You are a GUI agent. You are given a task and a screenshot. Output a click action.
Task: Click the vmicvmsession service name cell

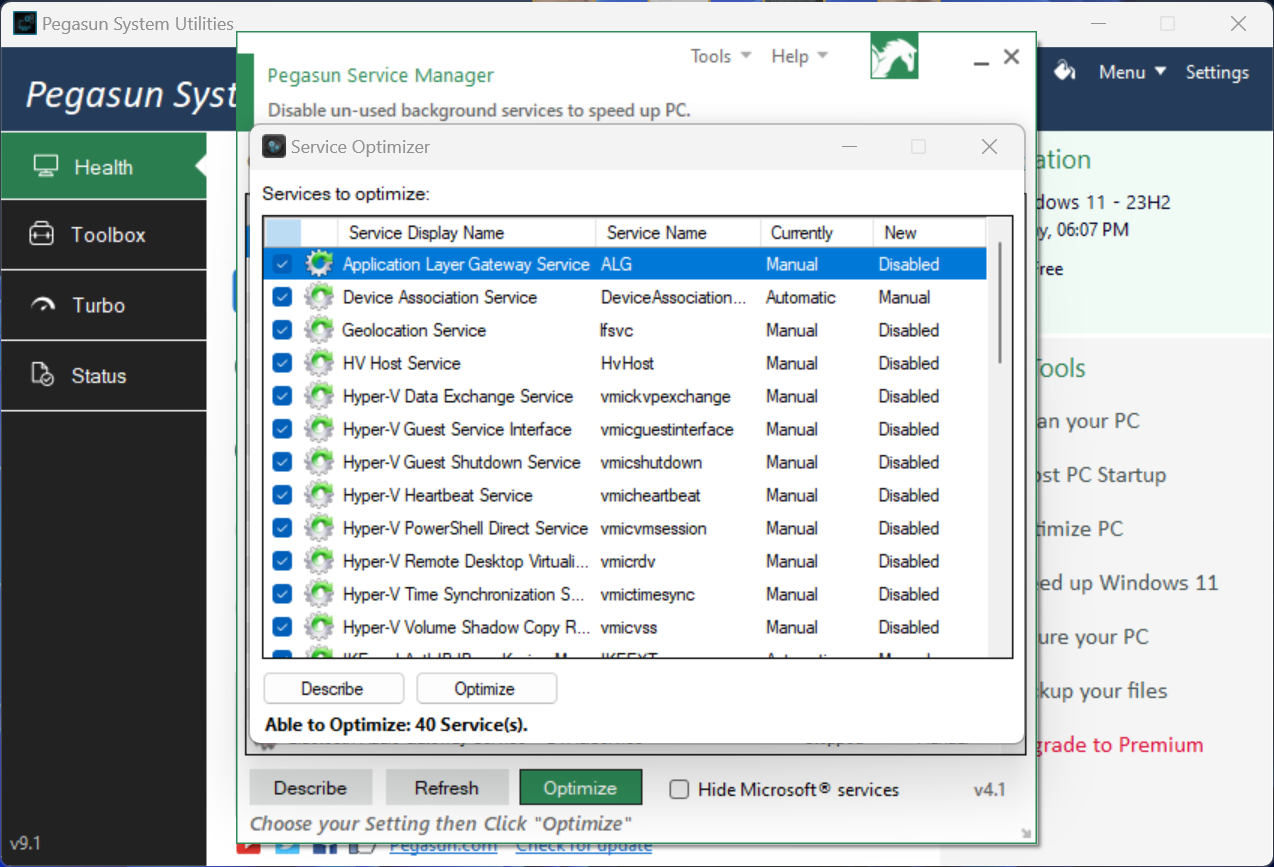tap(654, 528)
